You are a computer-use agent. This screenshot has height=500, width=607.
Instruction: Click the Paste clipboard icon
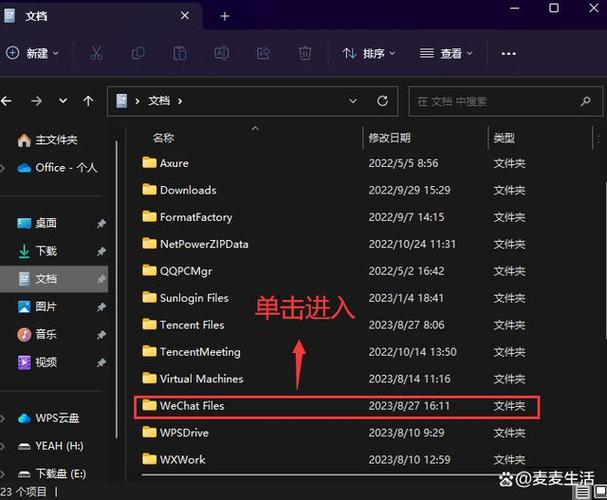click(x=180, y=53)
